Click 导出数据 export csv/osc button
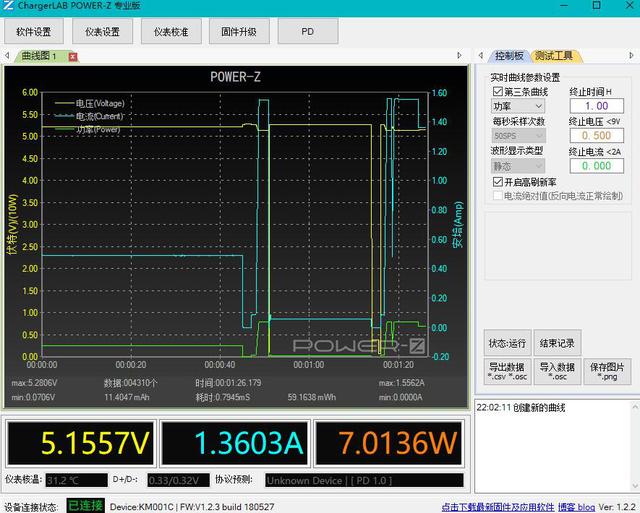 pos(507,371)
